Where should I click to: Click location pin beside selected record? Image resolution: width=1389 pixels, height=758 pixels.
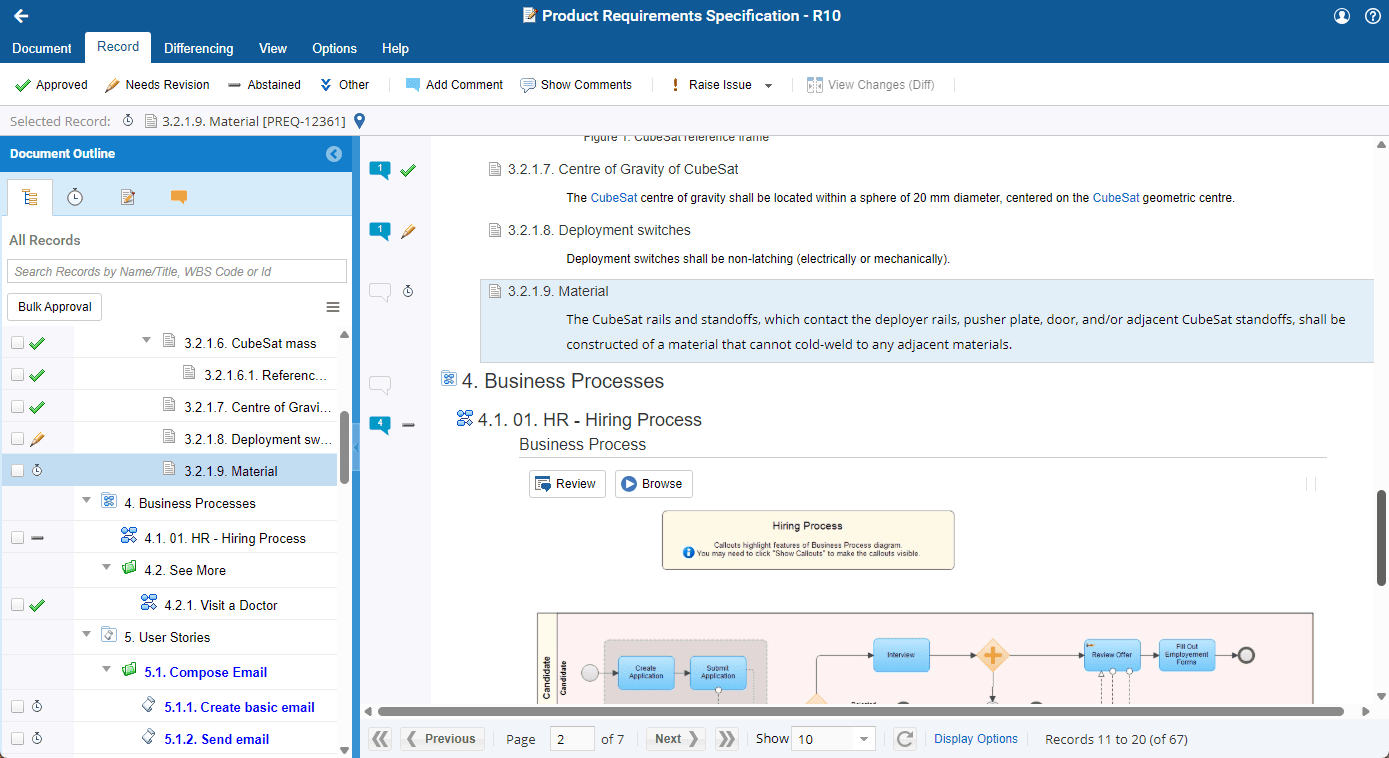360,121
